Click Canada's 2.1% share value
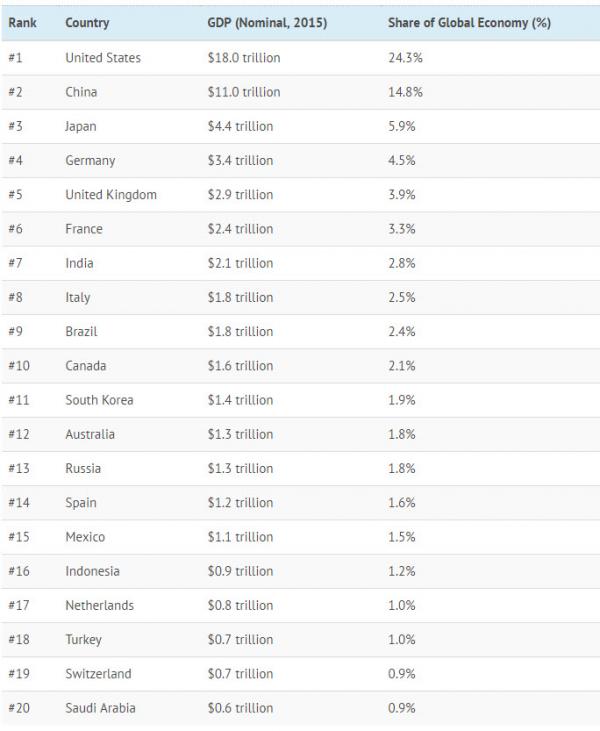Image resolution: width=600 pixels, height=731 pixels. point(401,366)
